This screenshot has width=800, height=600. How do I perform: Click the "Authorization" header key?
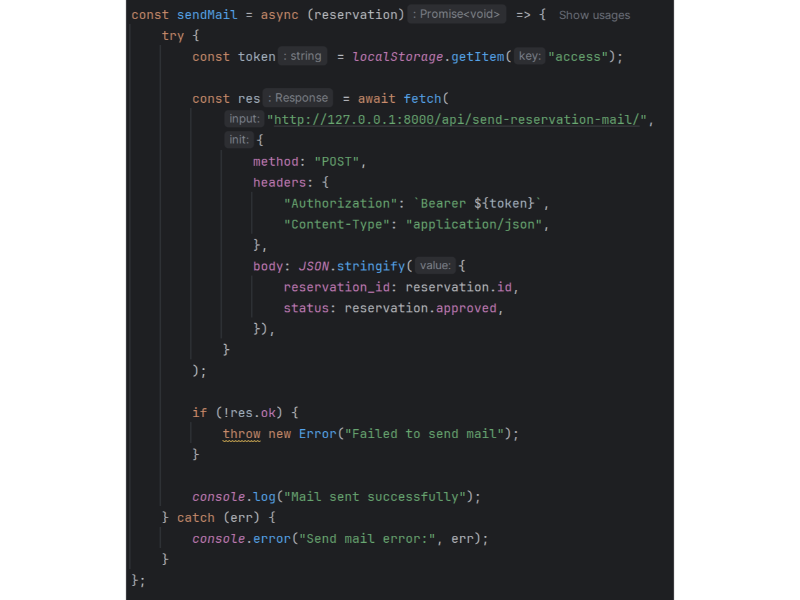[341, 204]
